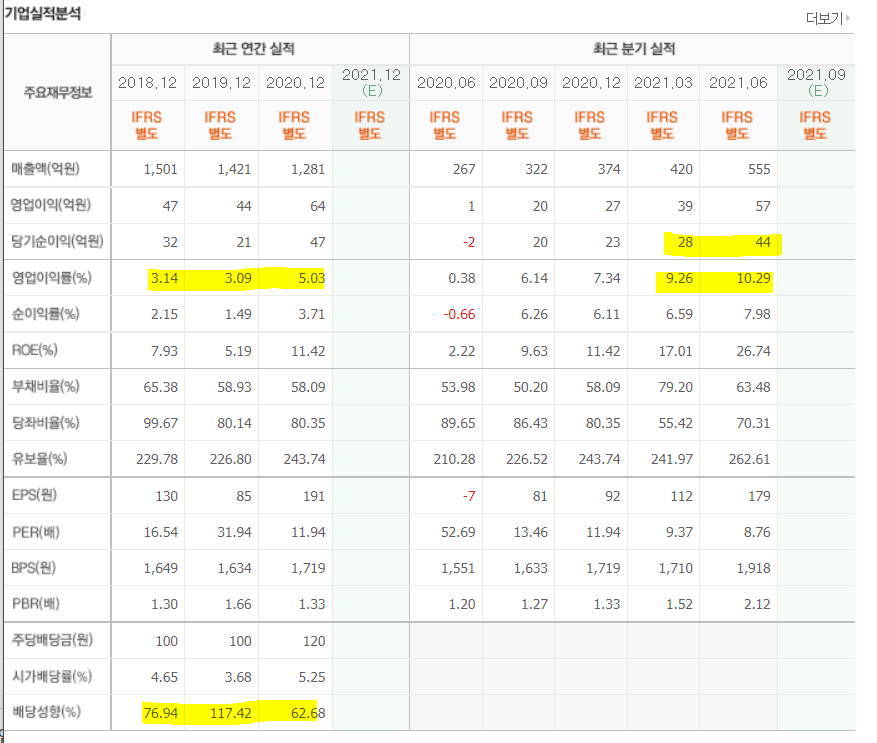The image size is (877, 743).
Task: Select the 최근 연간 실적 header
Action: click(253, 49)
